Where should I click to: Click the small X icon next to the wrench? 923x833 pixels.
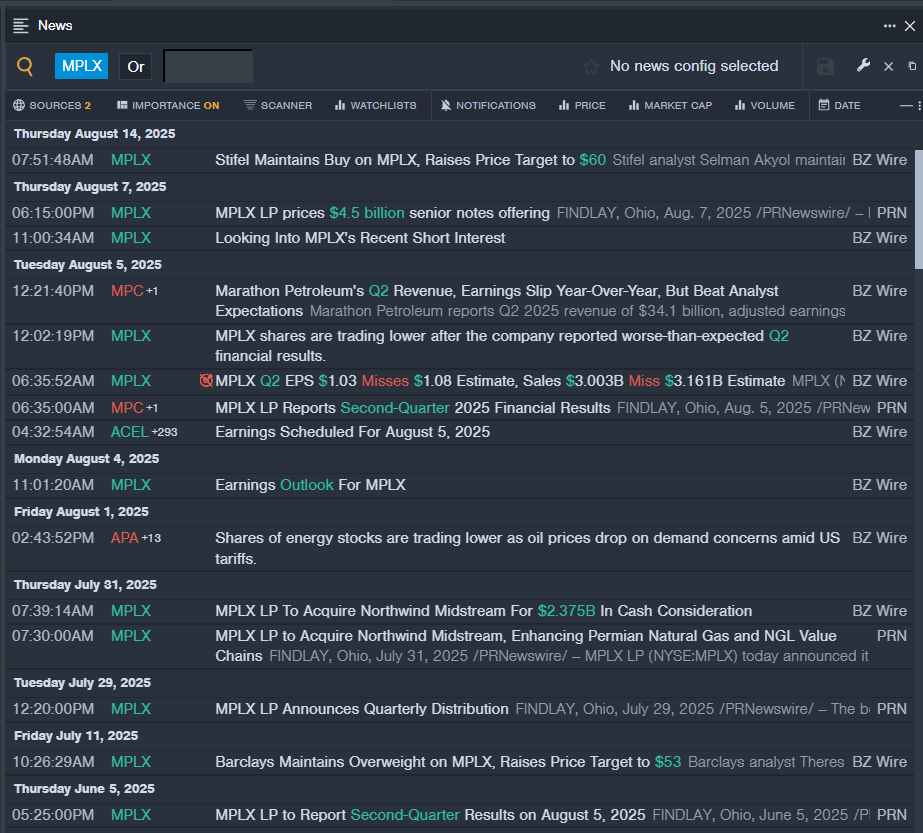[889, 67]
